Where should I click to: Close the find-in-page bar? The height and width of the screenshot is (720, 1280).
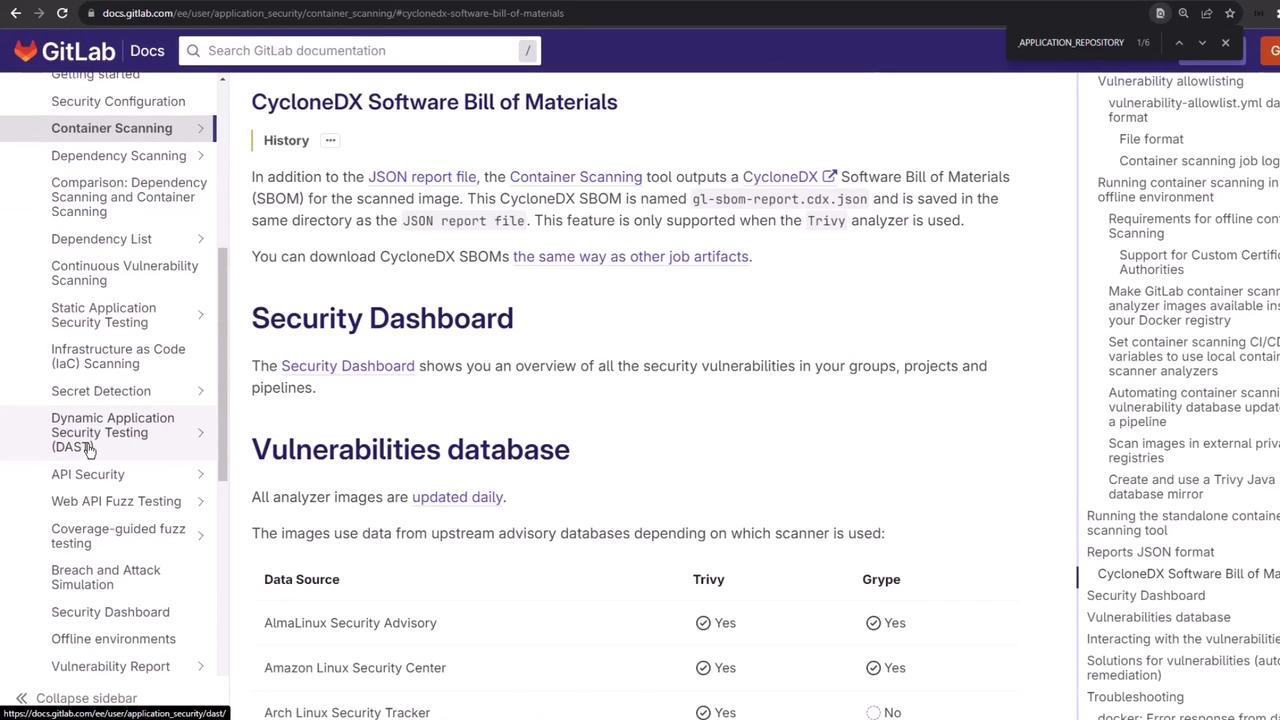[x=1225, y=43]
